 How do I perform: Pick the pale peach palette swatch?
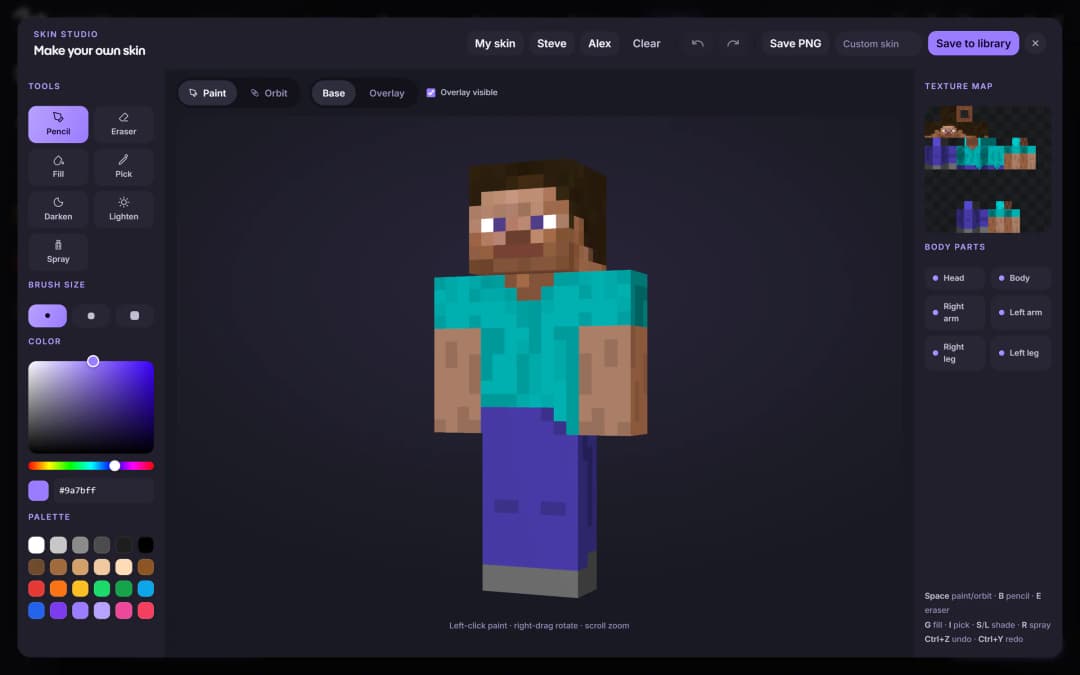coord(124,567)
